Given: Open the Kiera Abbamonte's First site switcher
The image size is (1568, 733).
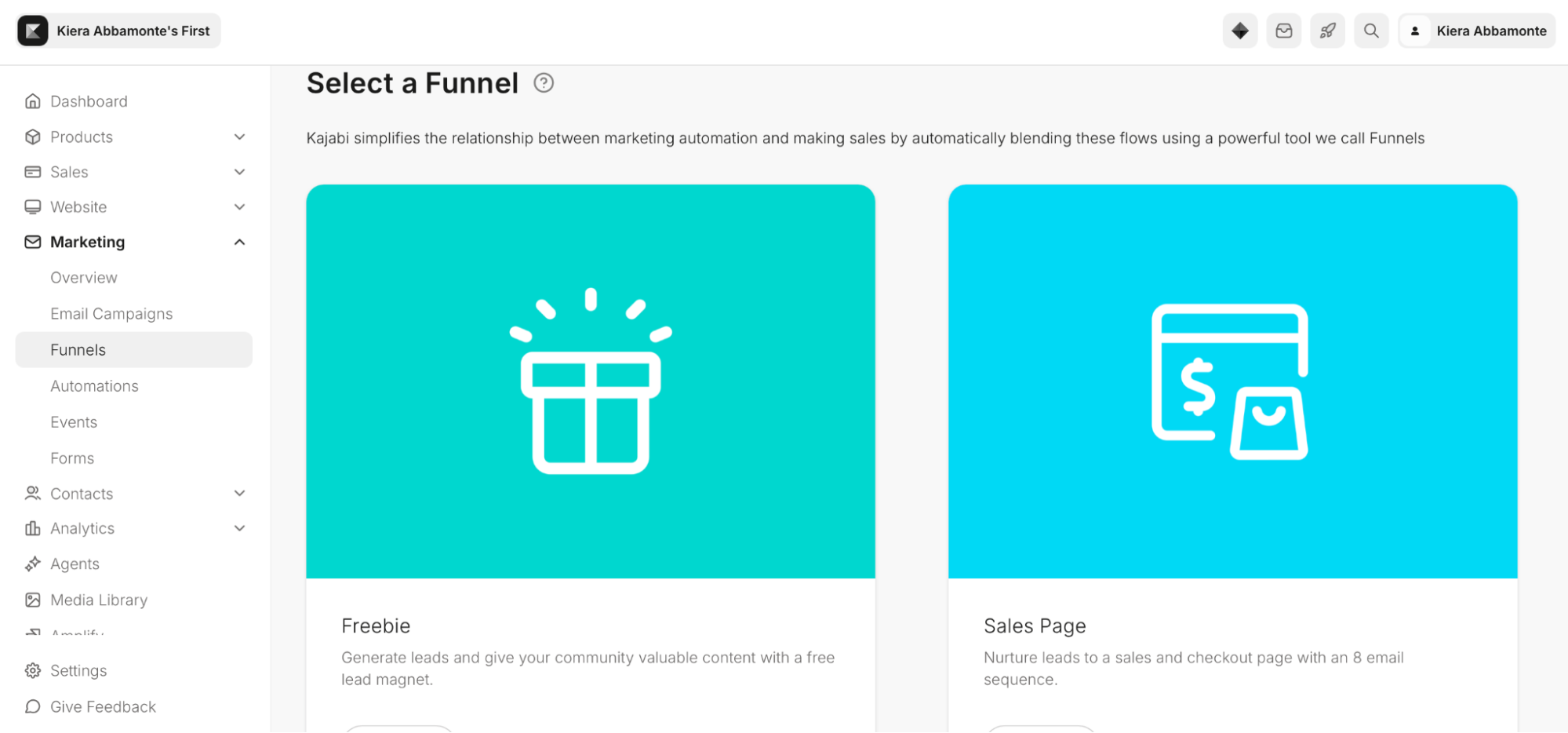Looking at the screenshot, I should [x=118, y=31].
